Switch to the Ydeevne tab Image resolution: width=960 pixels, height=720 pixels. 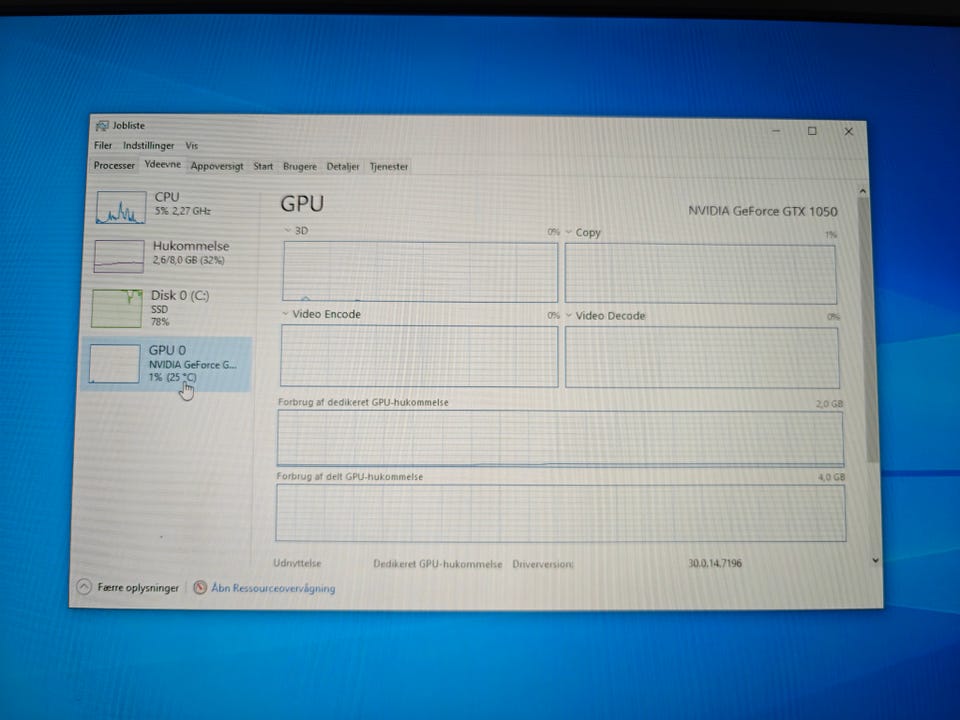[x=162, y=165]
